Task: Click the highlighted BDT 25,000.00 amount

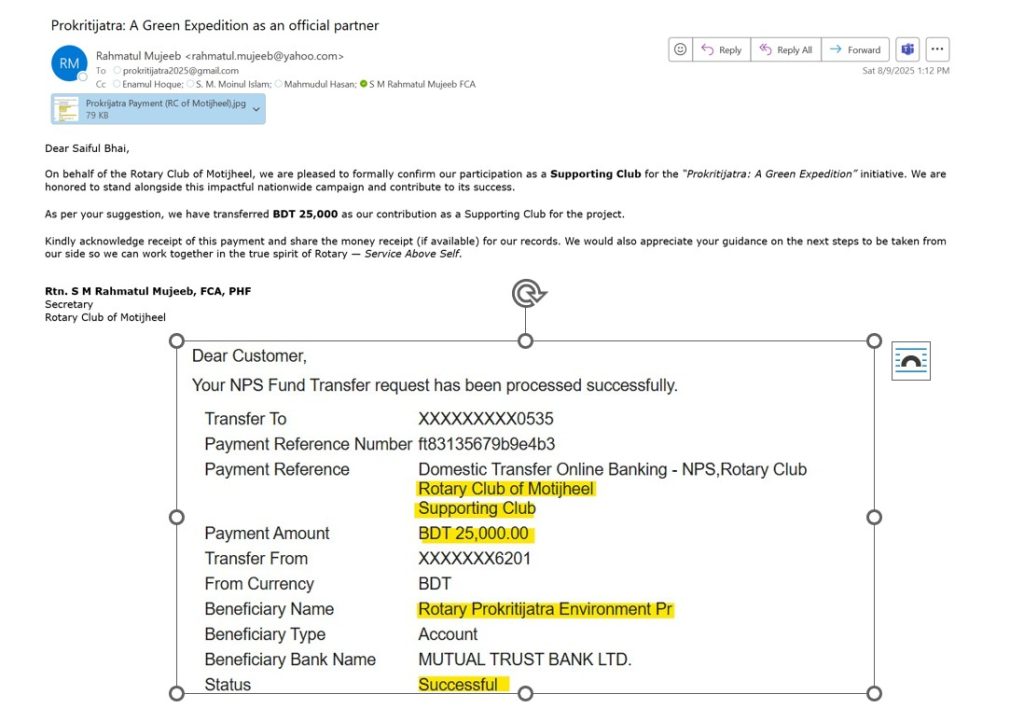Action: pyautogui.click(x=473, y=533)
